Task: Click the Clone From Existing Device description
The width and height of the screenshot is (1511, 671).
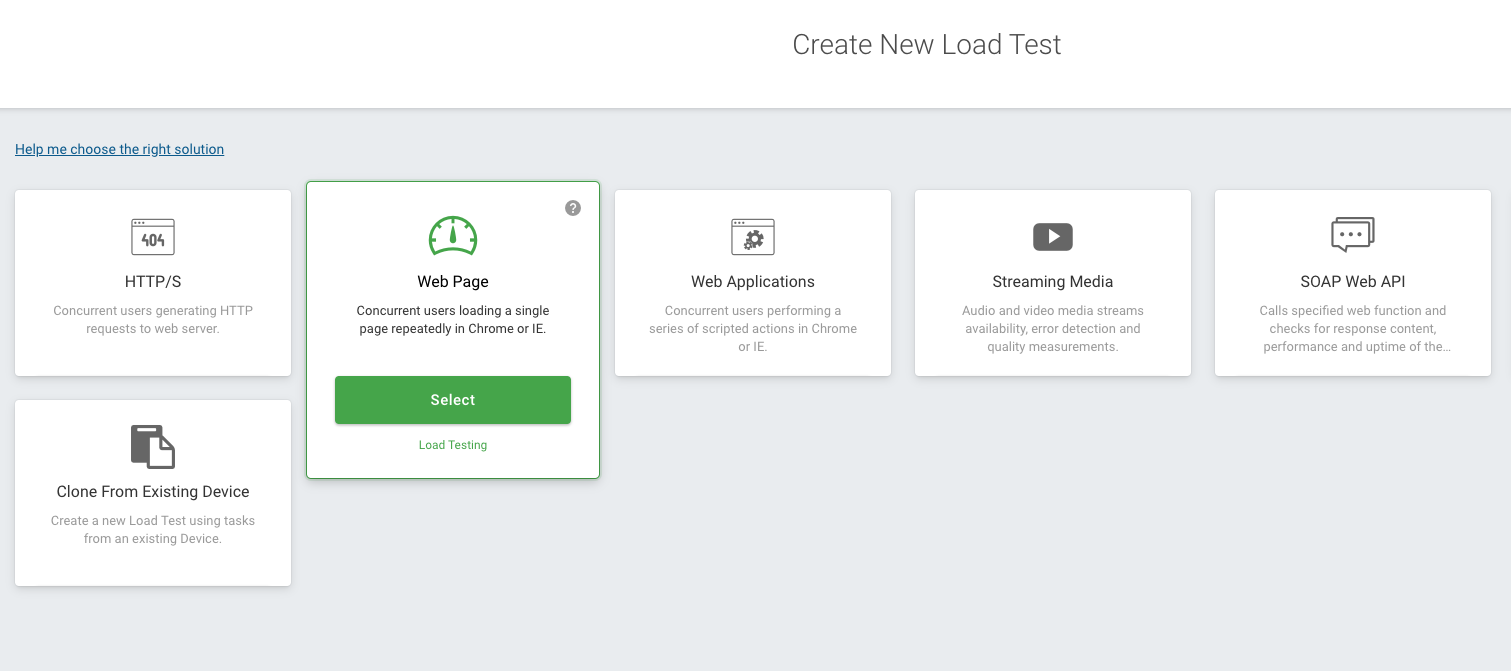Action: tap(153, 529)
